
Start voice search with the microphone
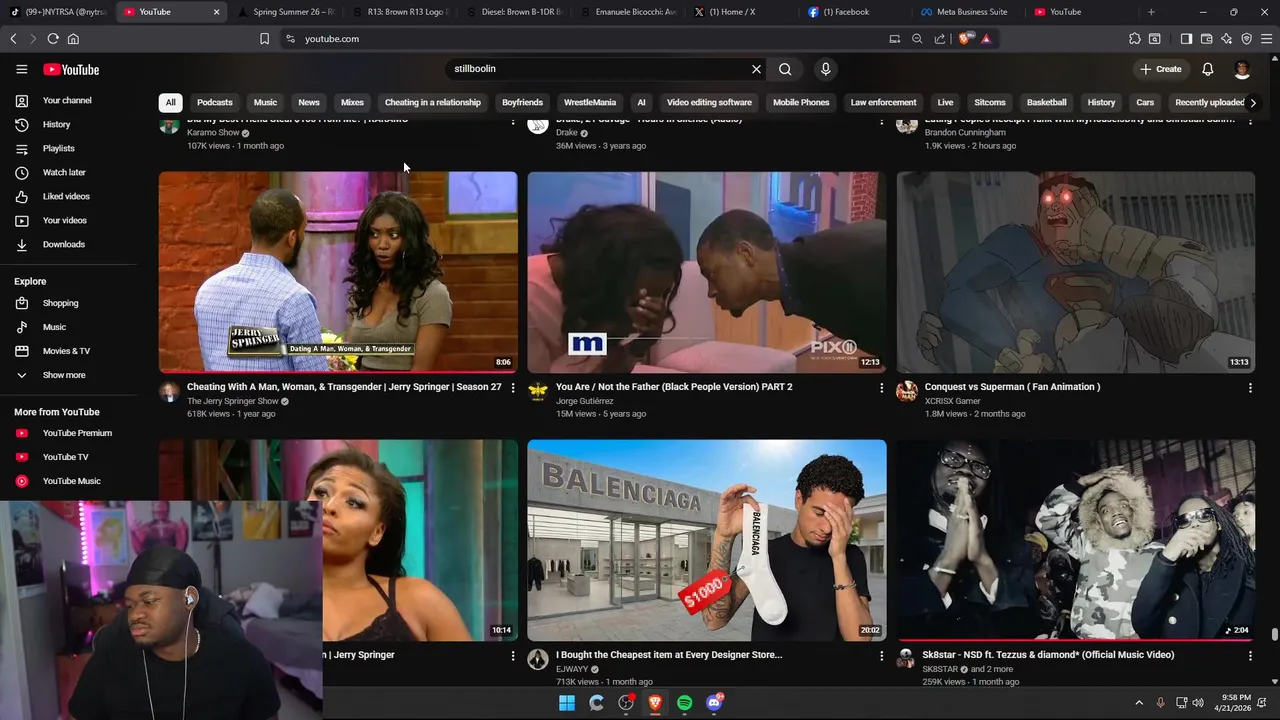coord(825,69)
